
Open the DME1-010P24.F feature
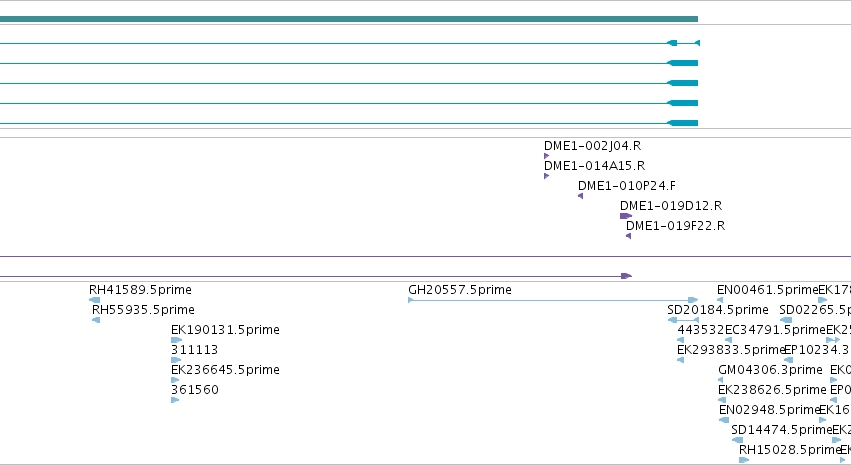[627, 186]
